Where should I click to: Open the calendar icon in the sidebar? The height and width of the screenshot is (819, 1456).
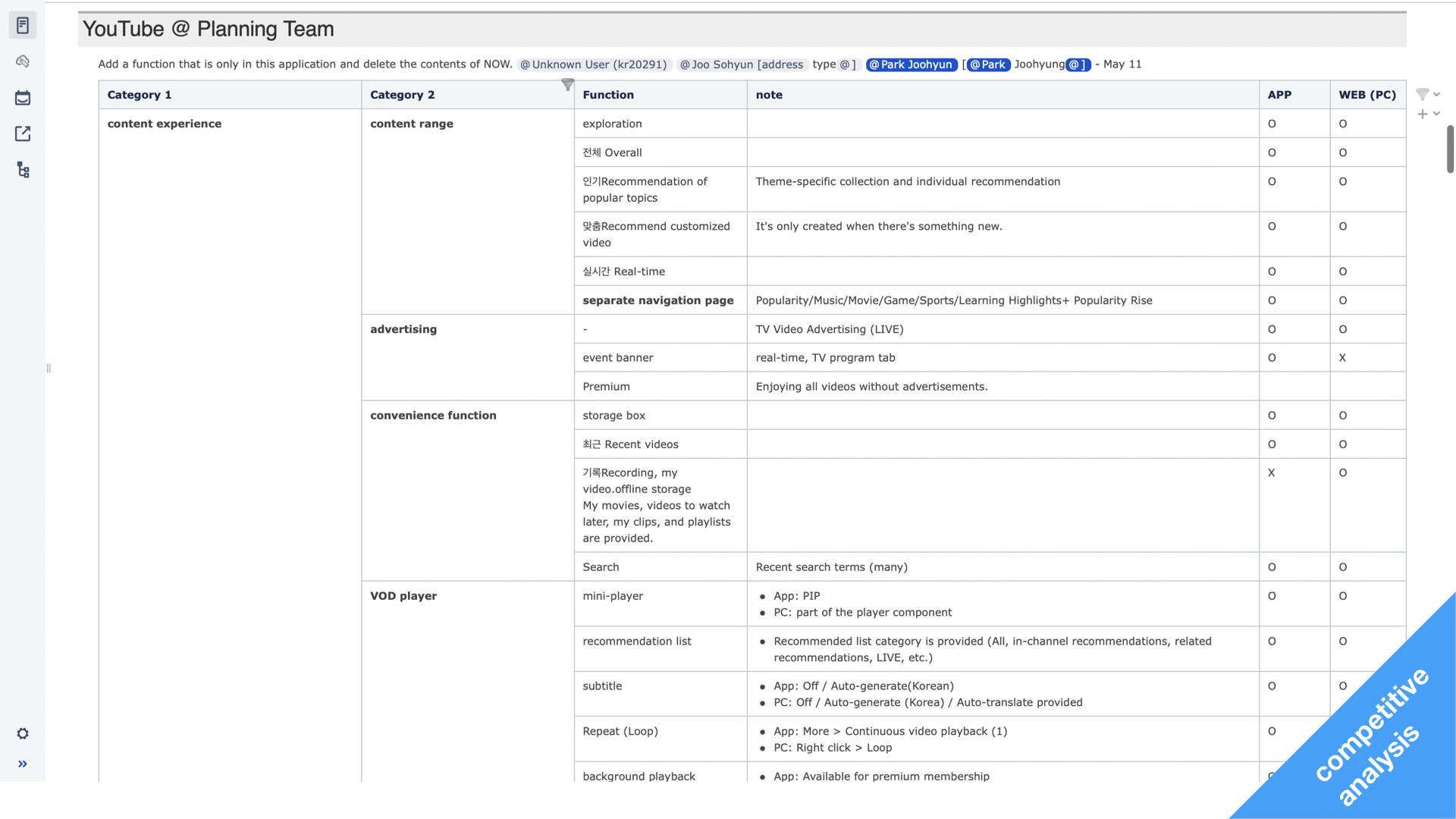click(23, 98)
